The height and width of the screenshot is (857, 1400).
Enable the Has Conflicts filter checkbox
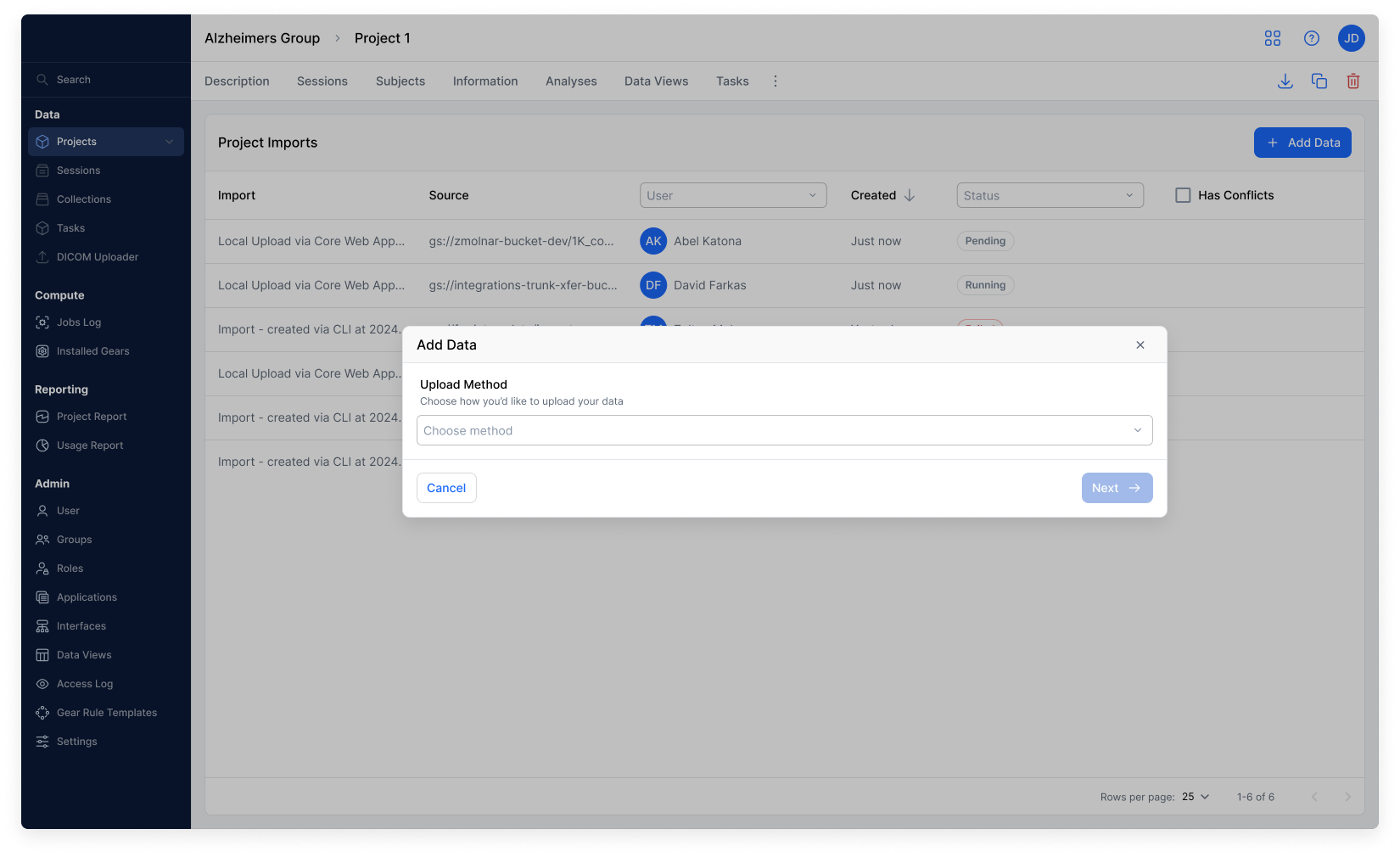1183,195
